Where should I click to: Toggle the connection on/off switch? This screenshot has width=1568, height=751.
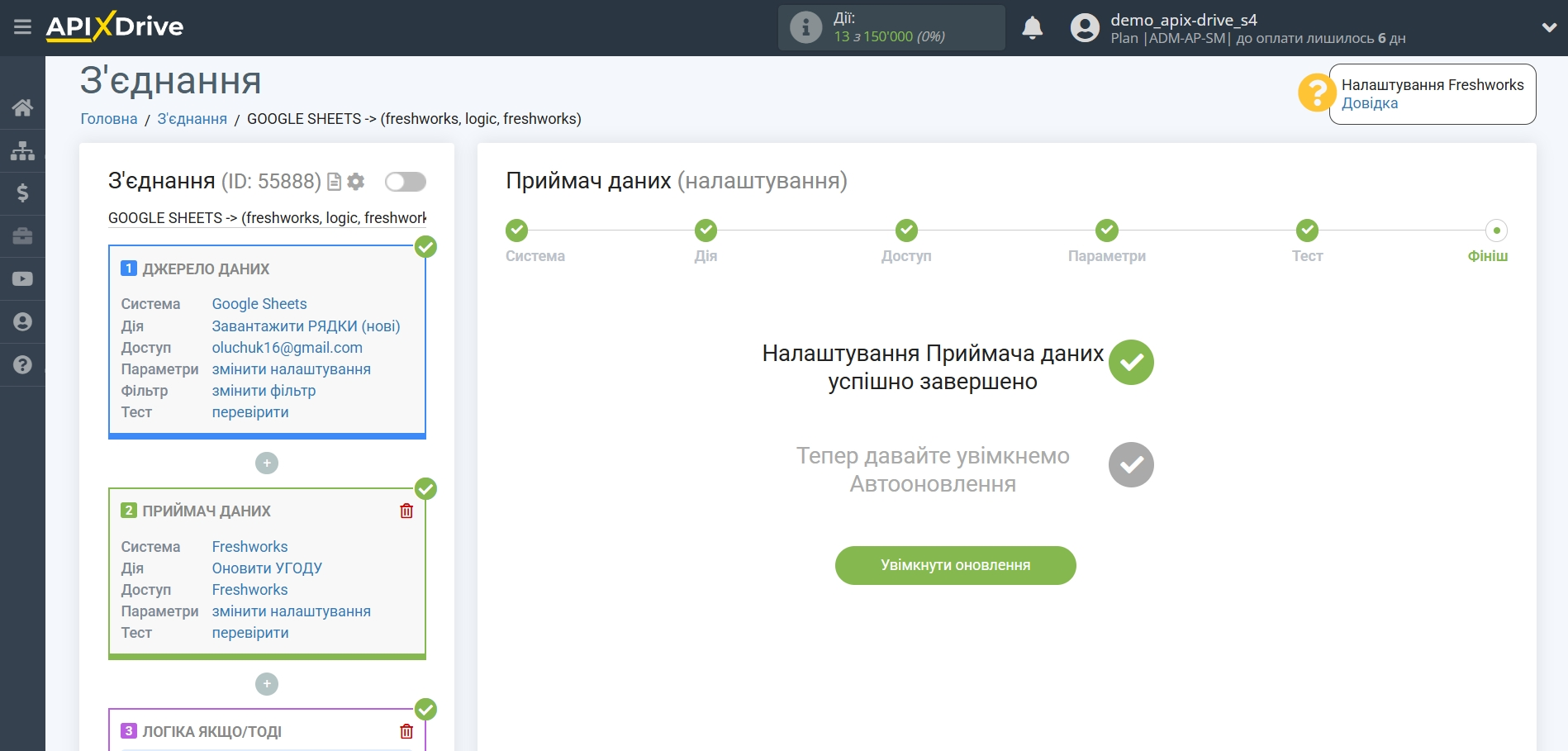click(x=405, y=182)
